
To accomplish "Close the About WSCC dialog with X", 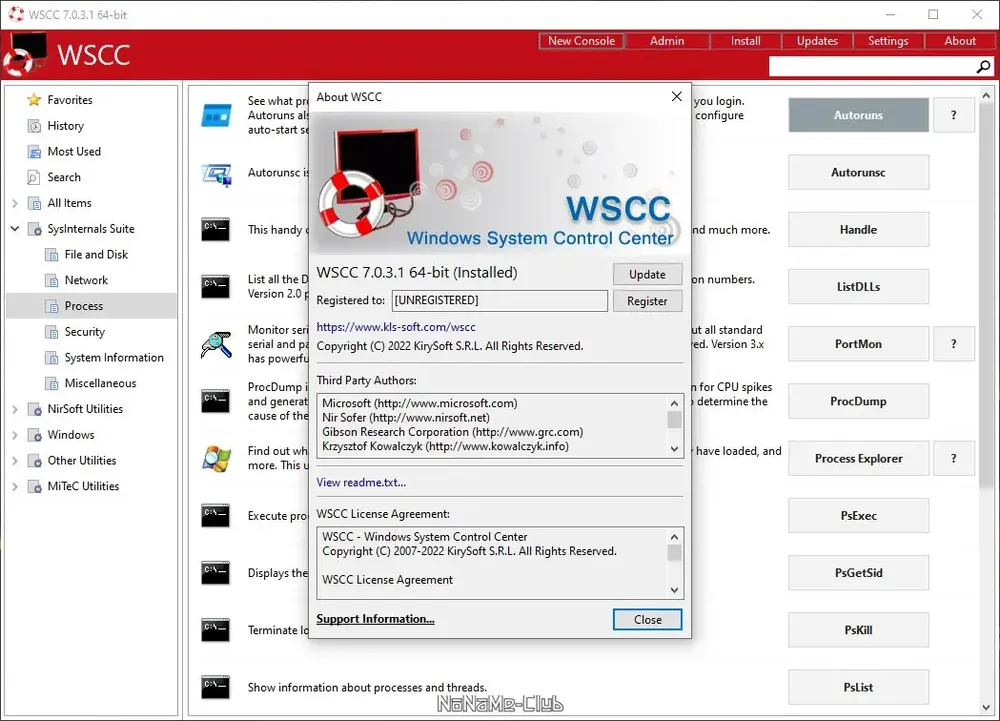I will click(677, 97).
